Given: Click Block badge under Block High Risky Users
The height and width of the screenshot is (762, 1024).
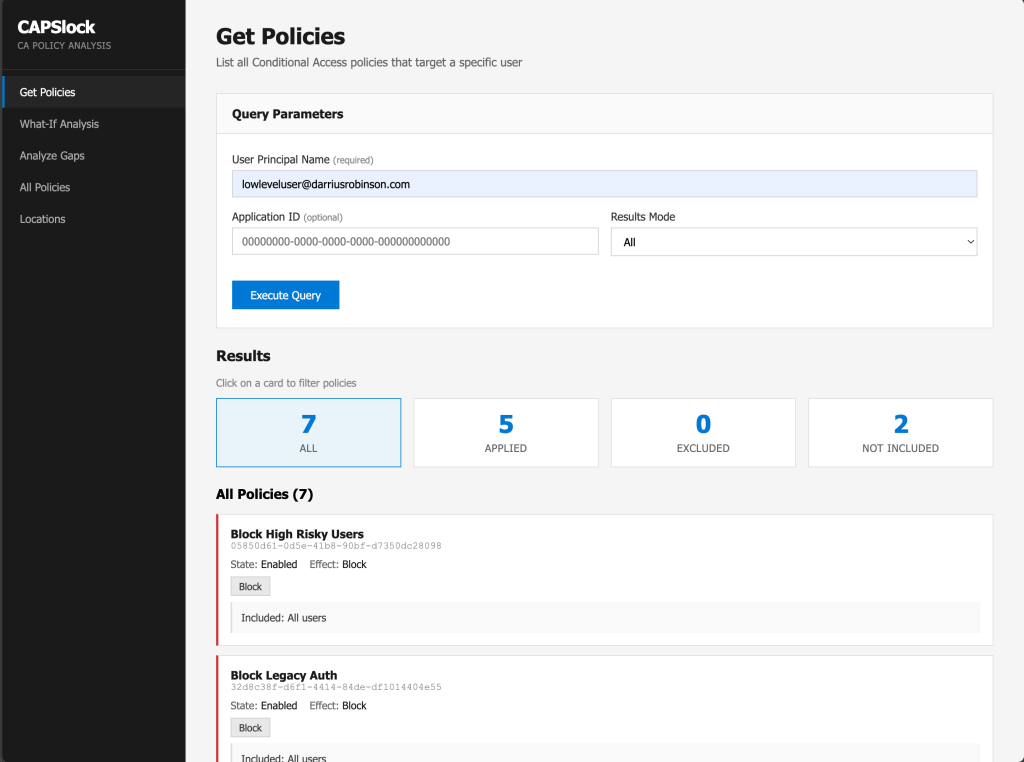Looking at the screenshot, I should [250, 587].
